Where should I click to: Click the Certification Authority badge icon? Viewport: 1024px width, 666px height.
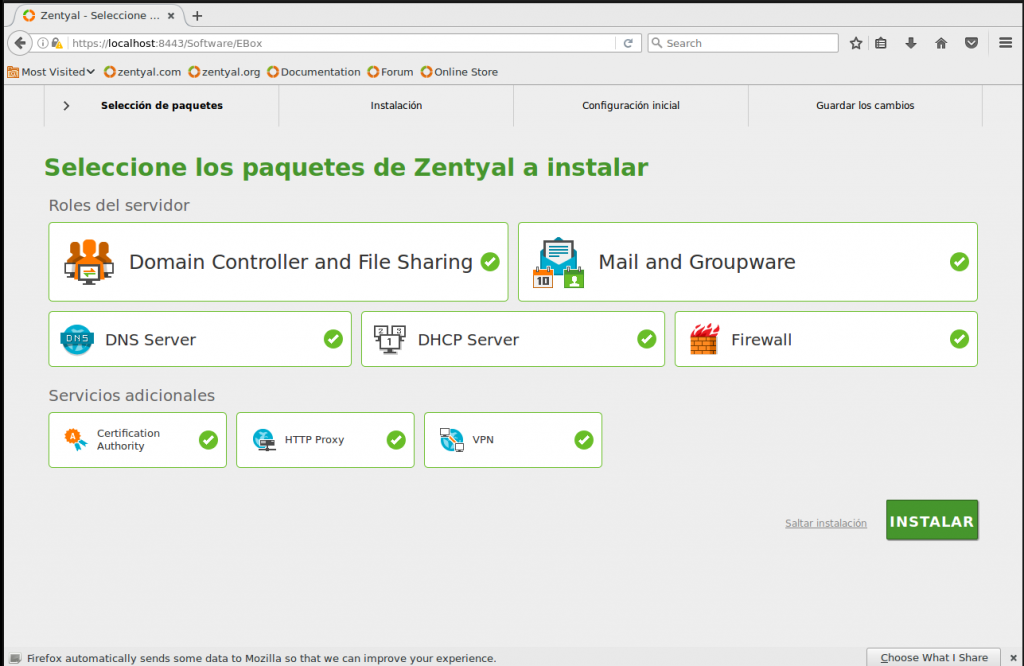point(75,440)
